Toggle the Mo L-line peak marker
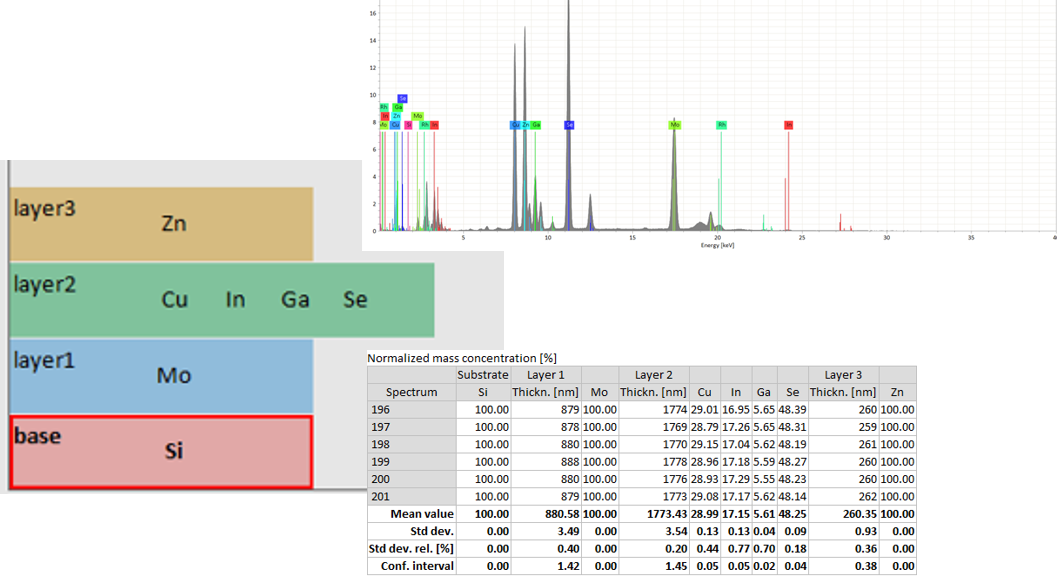 (x=417, y=115)
